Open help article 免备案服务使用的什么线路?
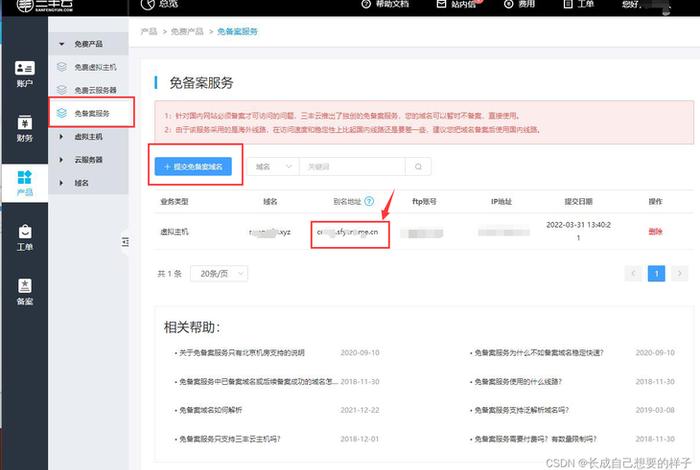 click(518, 382)
